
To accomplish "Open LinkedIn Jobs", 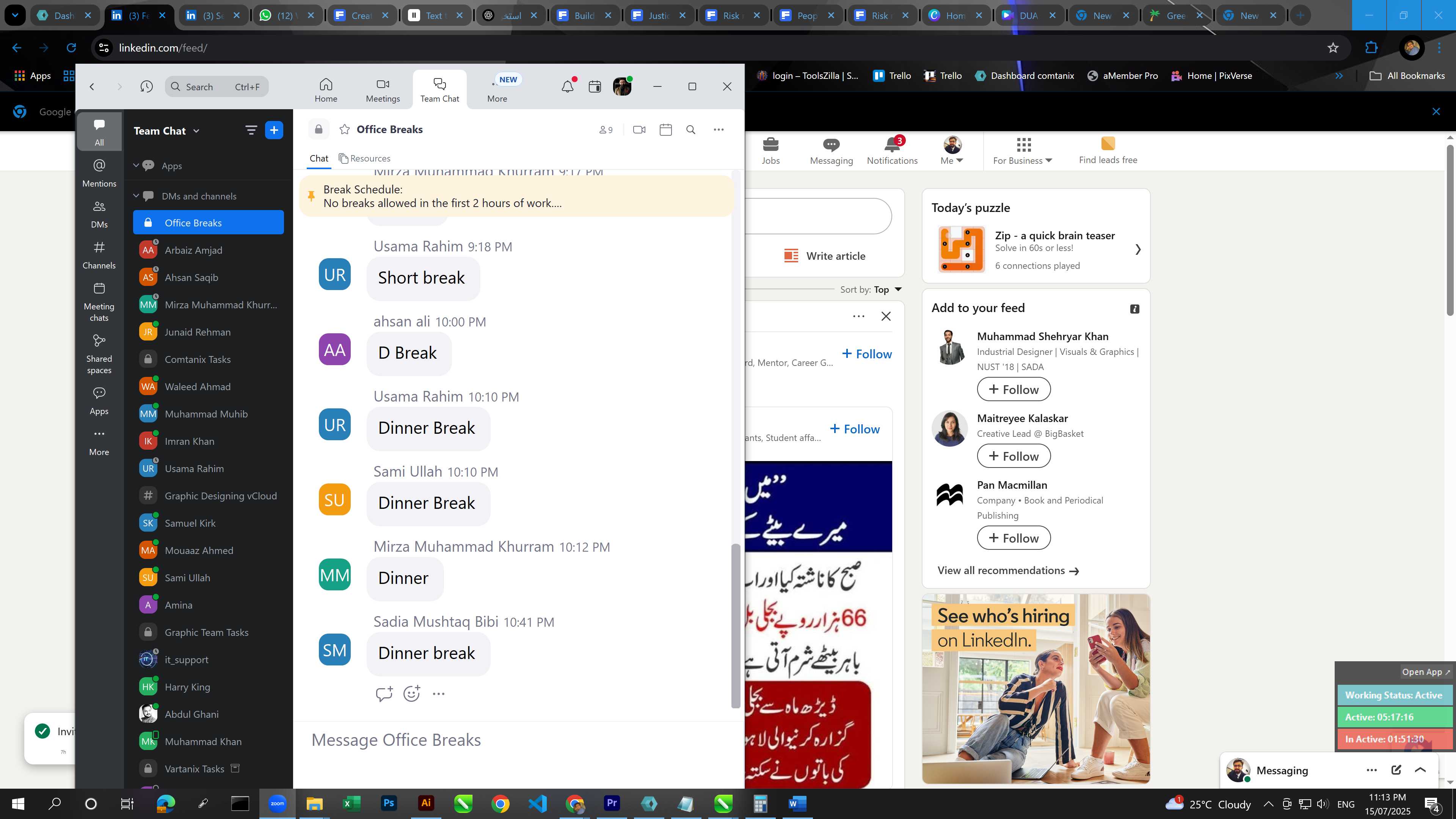I will [770, 152].
